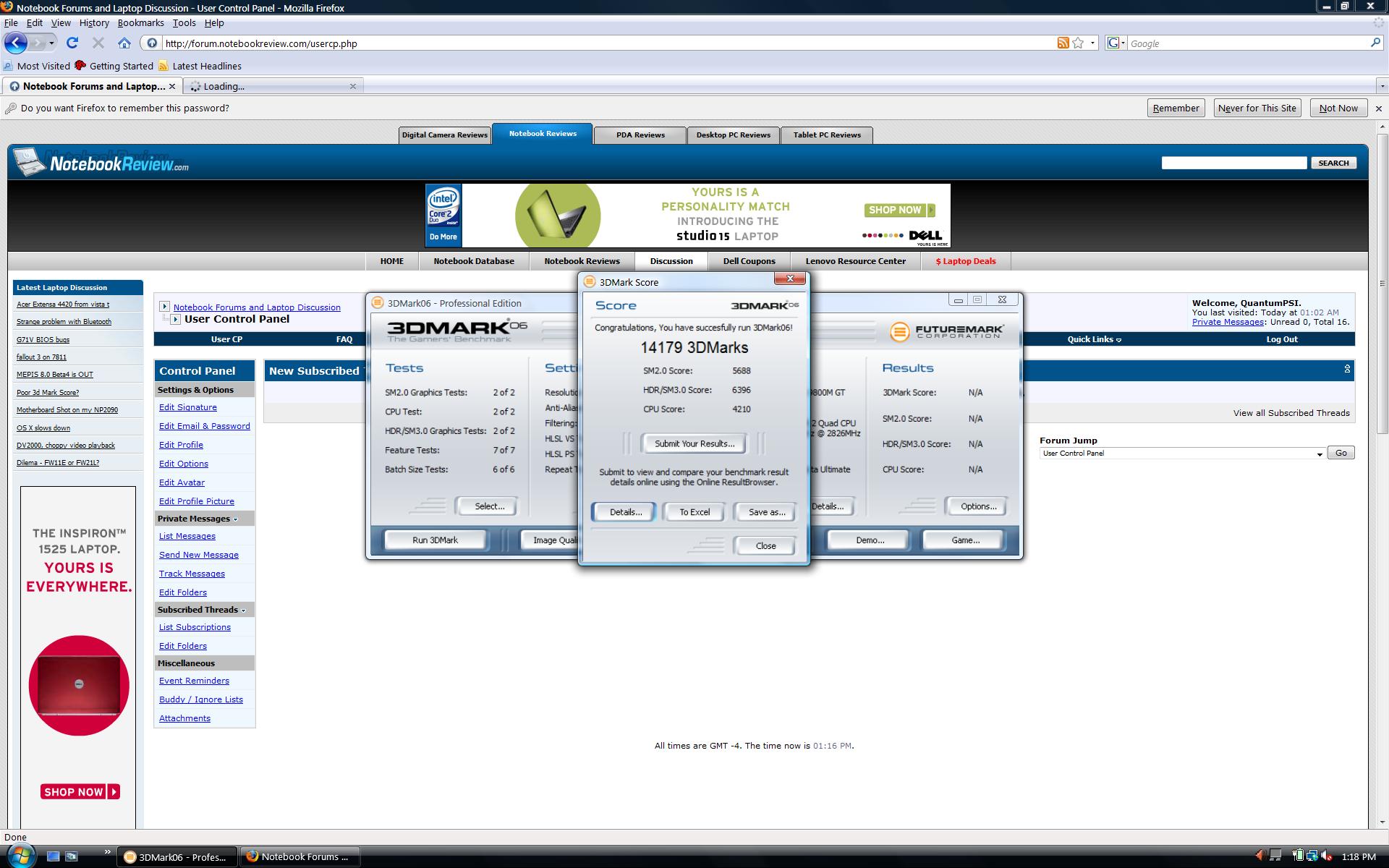The width and height of the screenshot is (1389, 868).
Task: Collapse the Private Messages section
Action: click(235, 519)
